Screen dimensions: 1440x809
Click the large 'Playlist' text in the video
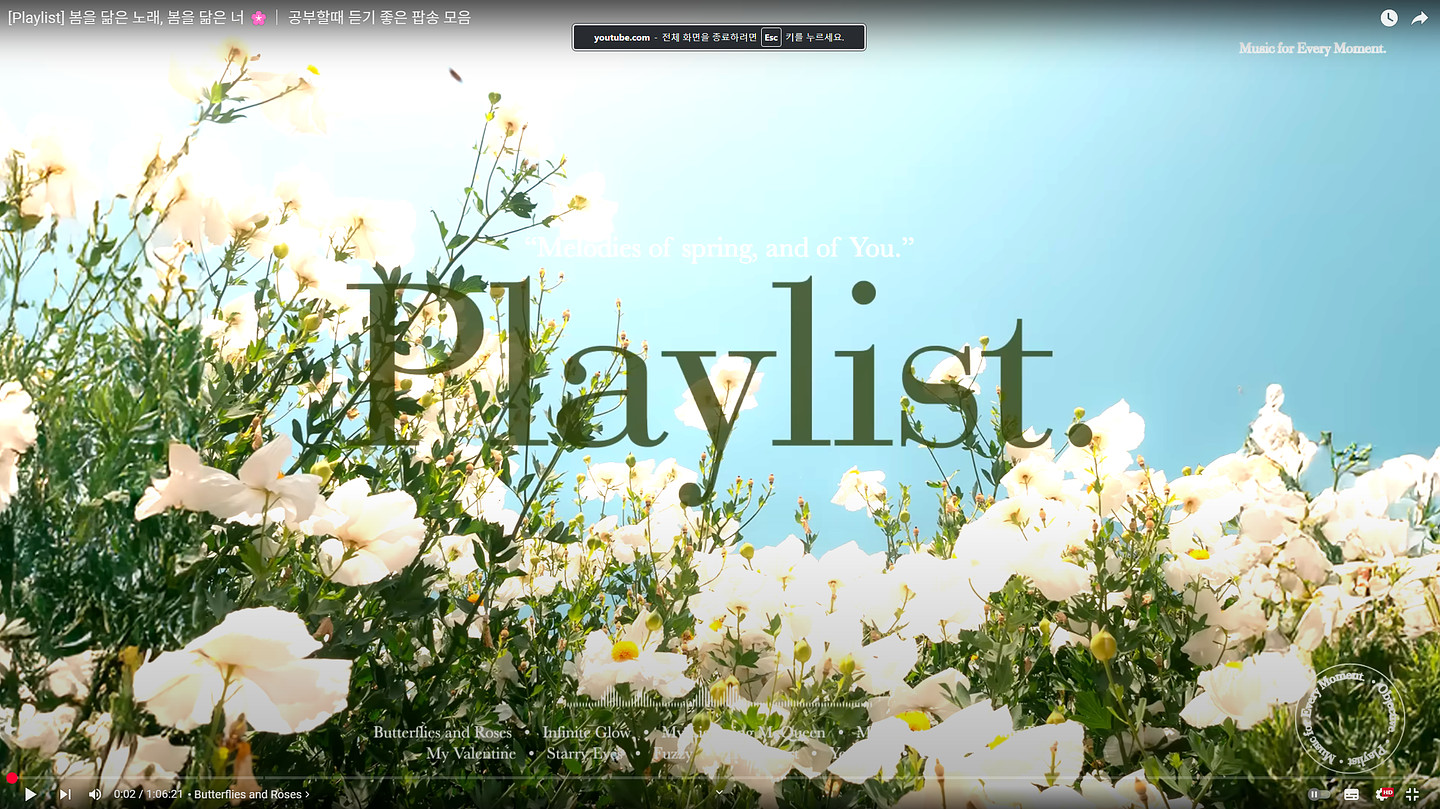tap(698, 370)
